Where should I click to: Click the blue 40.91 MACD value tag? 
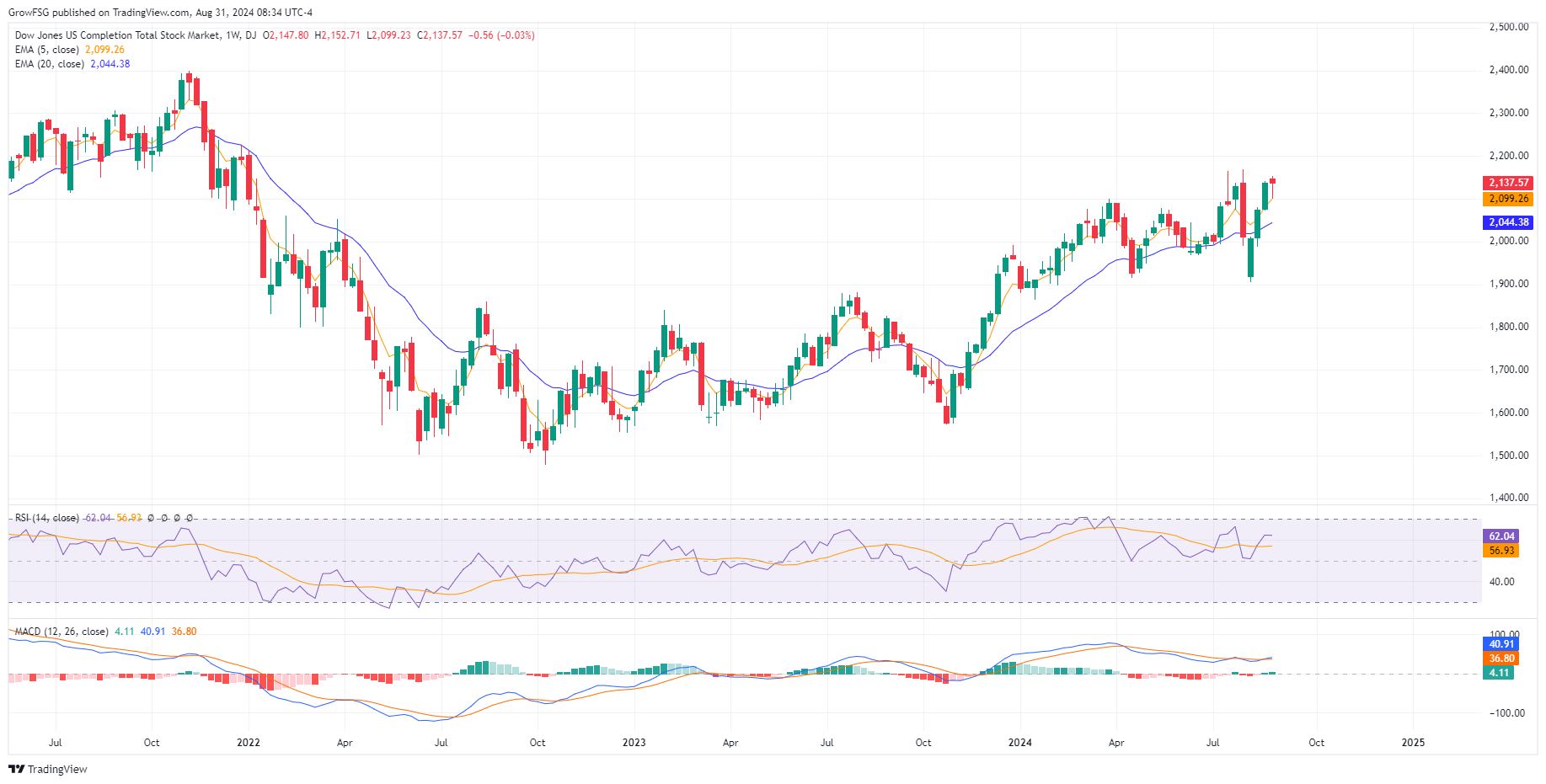click(x=1501, y=644)
